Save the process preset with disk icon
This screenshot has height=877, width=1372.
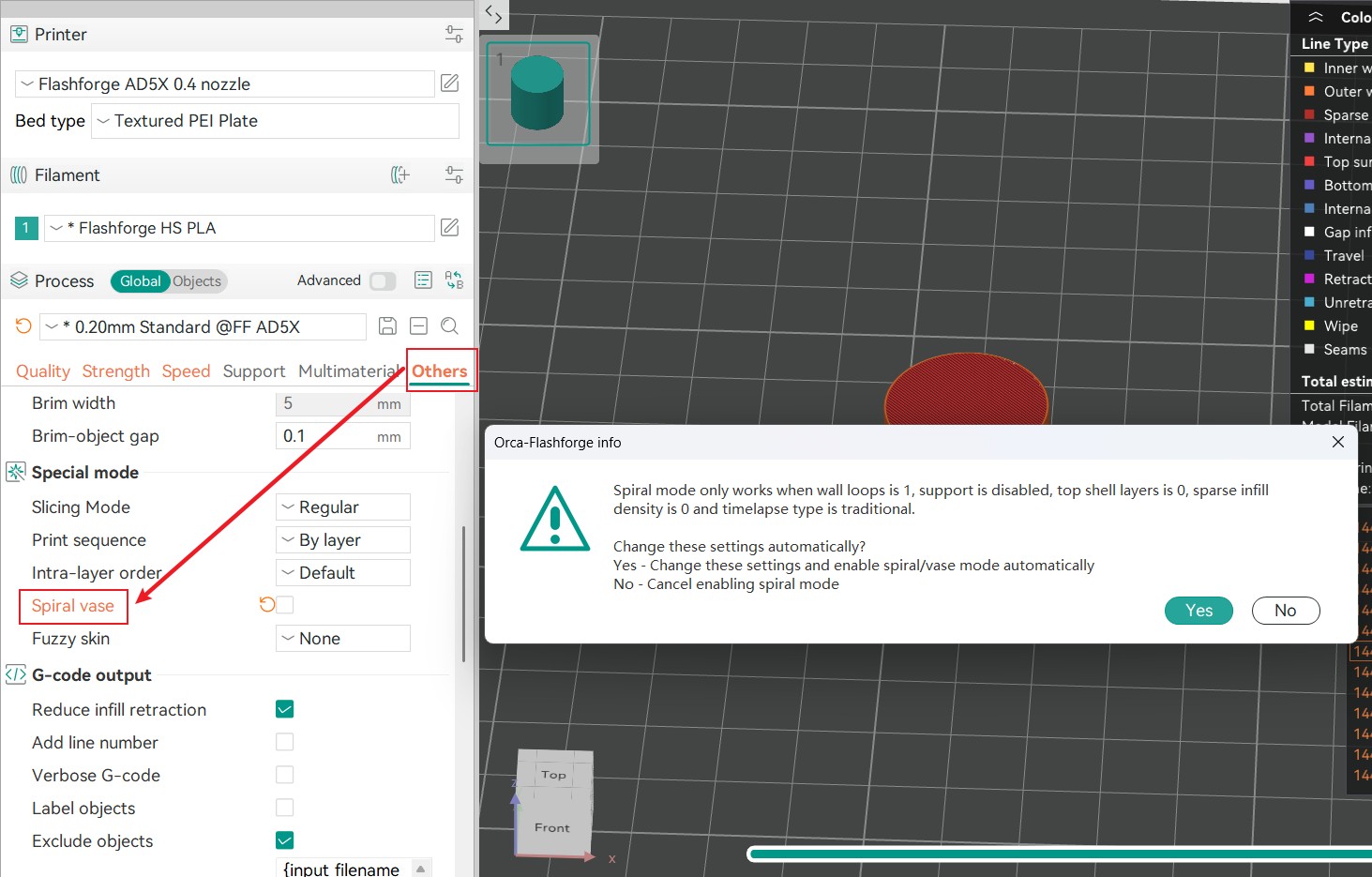[x=387, y=326]
